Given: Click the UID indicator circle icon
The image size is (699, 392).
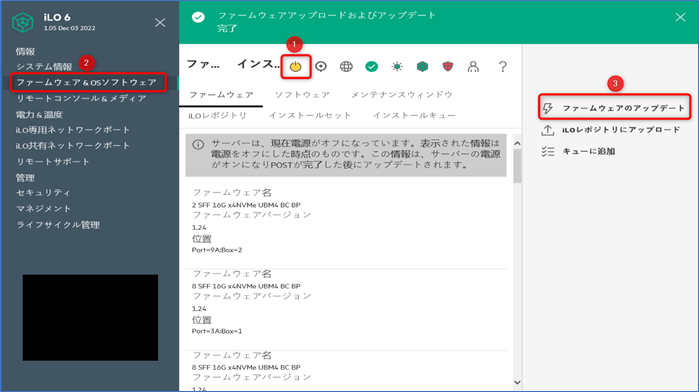Looking at the screenshot, I should click(x=321, y=66).
